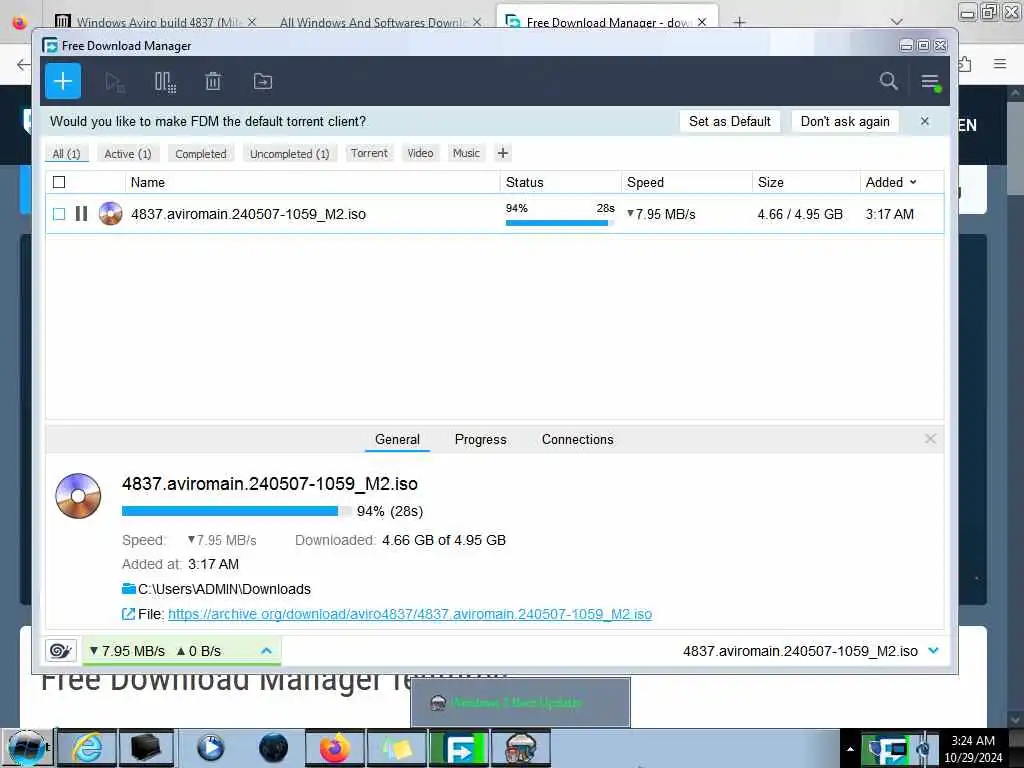Click Set as Default button
Viewport: 1024px width, 768px height.
pyautogui.click(x=729, y=121)
